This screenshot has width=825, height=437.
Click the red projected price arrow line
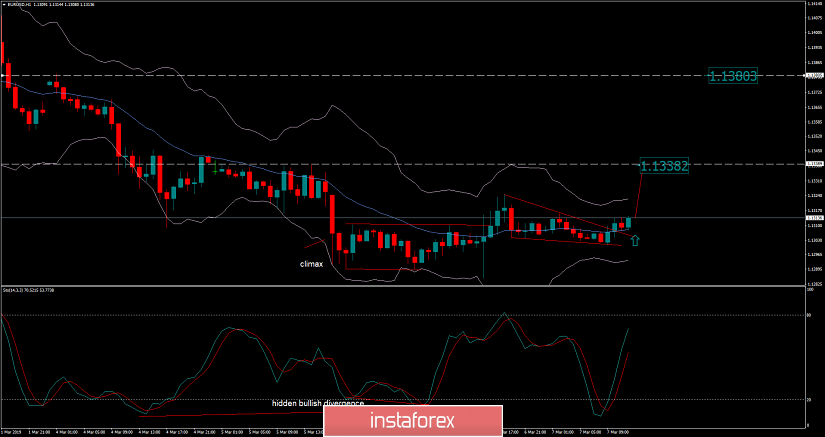click(x=636, y=196)
